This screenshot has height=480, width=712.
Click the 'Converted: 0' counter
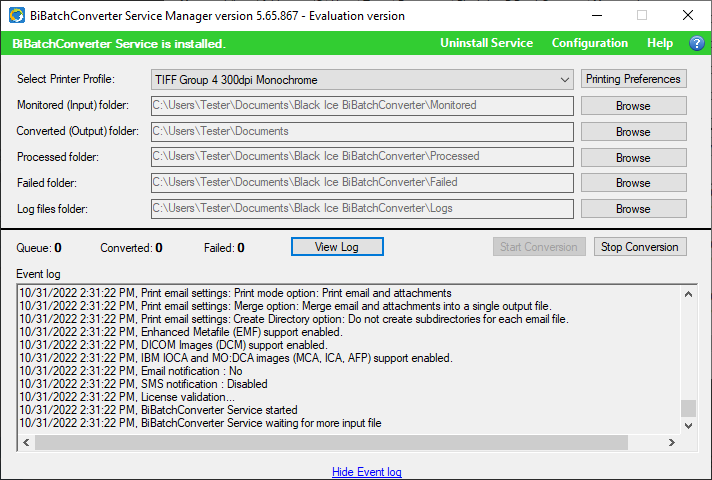click(131, 248)
